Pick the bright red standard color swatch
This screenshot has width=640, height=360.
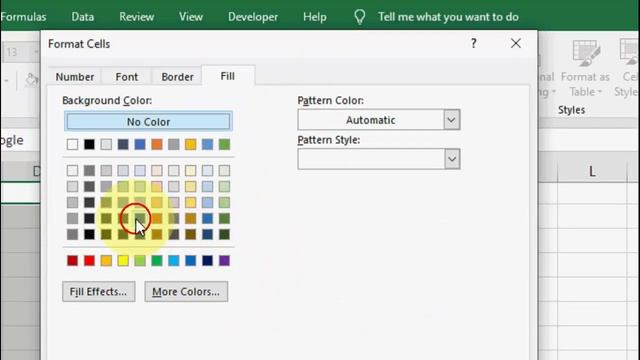(x=89, y=260)
